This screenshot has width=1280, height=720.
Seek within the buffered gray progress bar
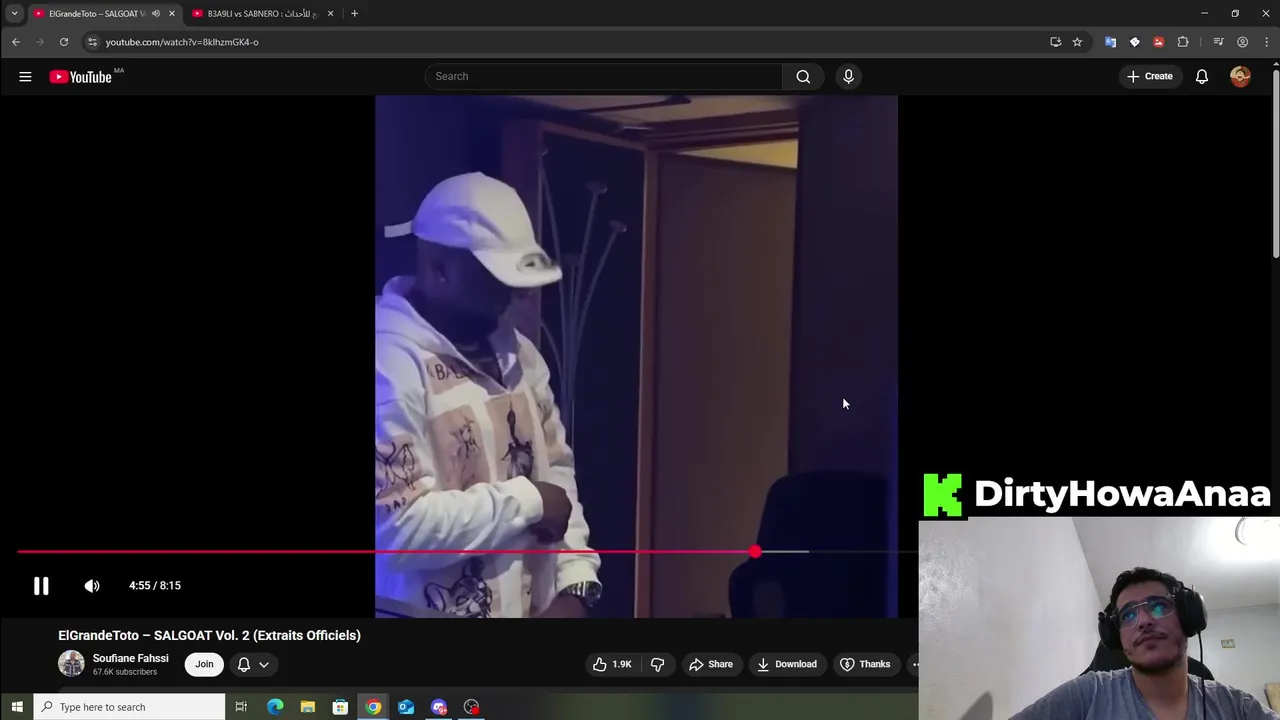785,551
